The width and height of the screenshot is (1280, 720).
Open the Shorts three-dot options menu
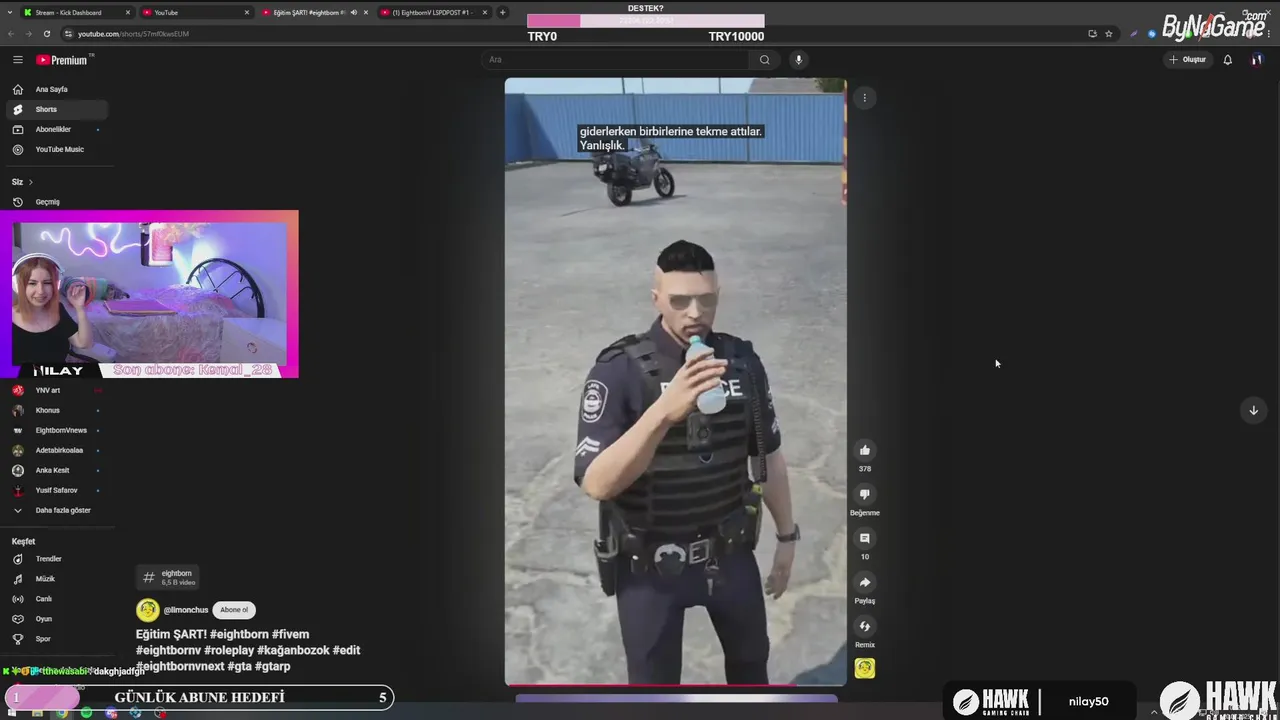pos(864,97)
